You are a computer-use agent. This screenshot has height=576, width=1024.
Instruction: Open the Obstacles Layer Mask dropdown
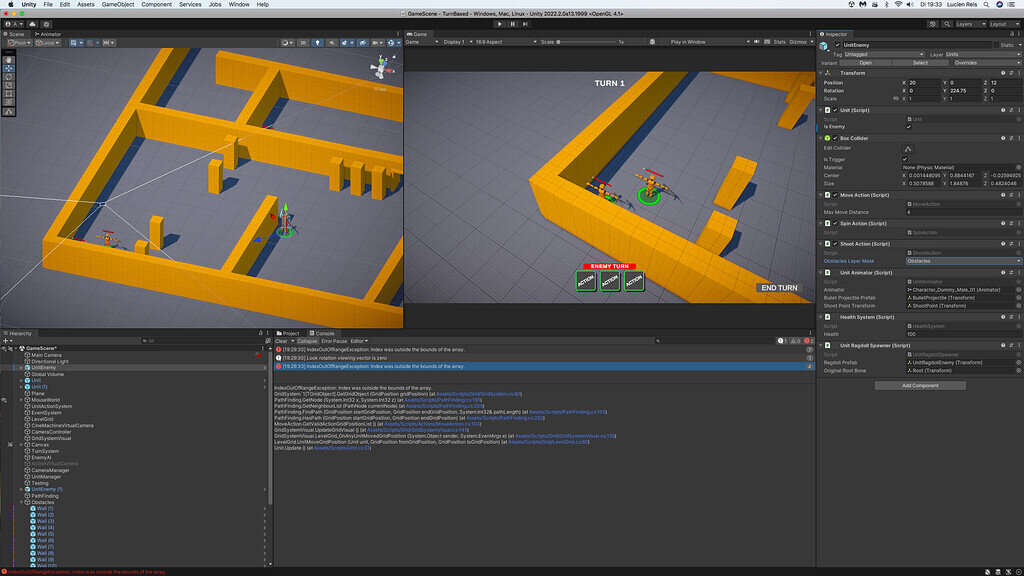pos(962,261)
